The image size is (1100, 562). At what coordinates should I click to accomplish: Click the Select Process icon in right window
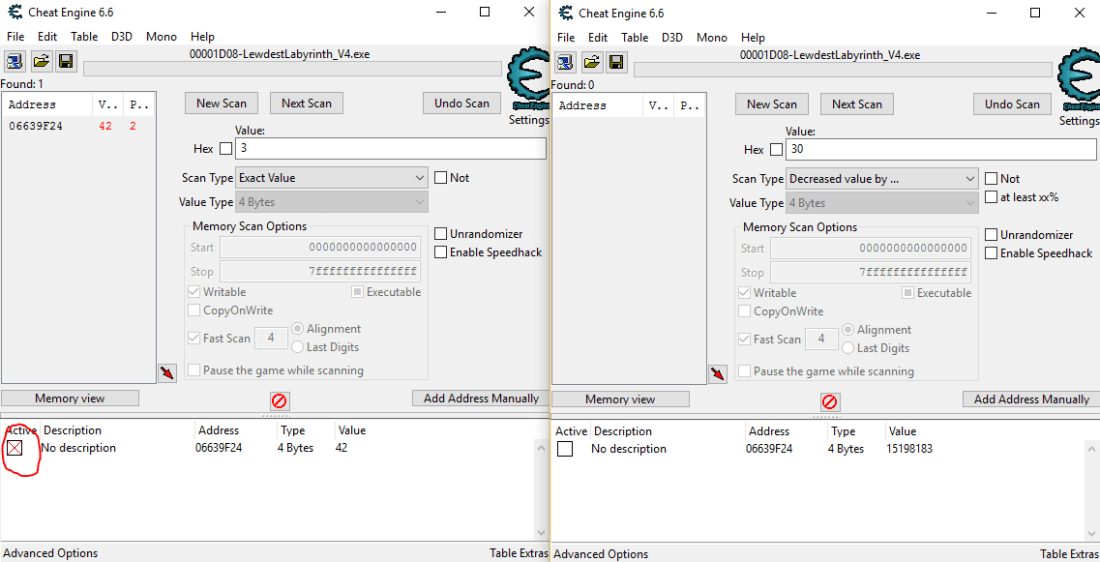coord(566,63)
